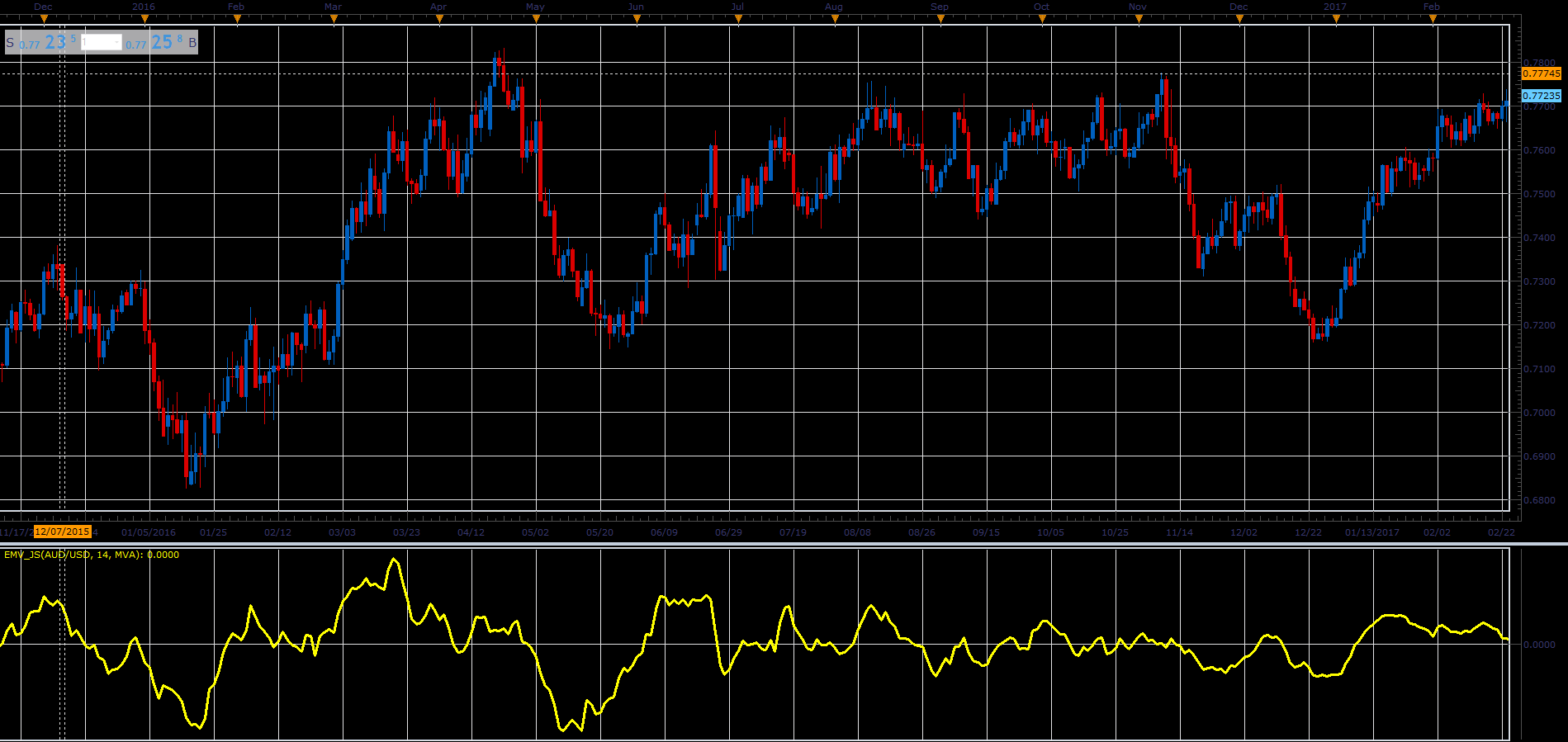Click the blue 0.77235 current price label
Screen dimensions: 1568x742
click(x=1542, y=96)
